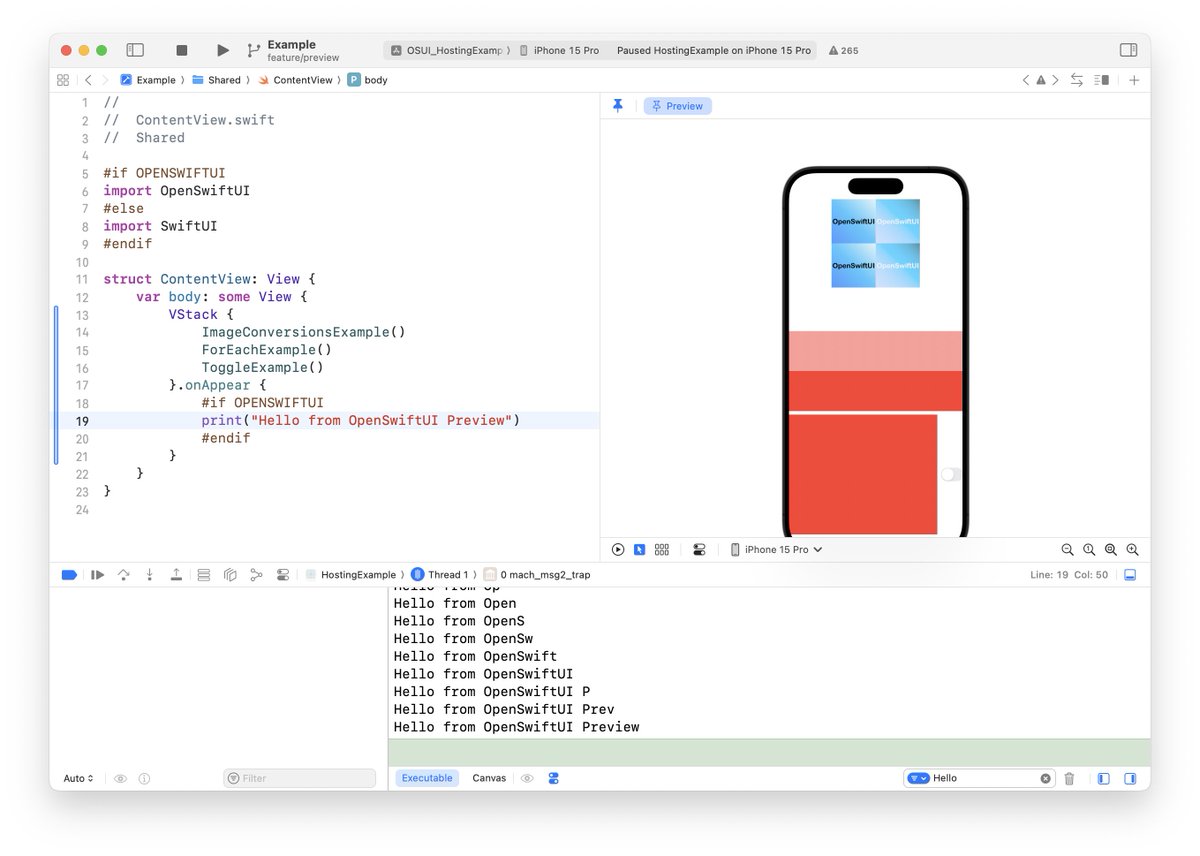Select iPhone 15 Pro run destination

tap(559, 50)
